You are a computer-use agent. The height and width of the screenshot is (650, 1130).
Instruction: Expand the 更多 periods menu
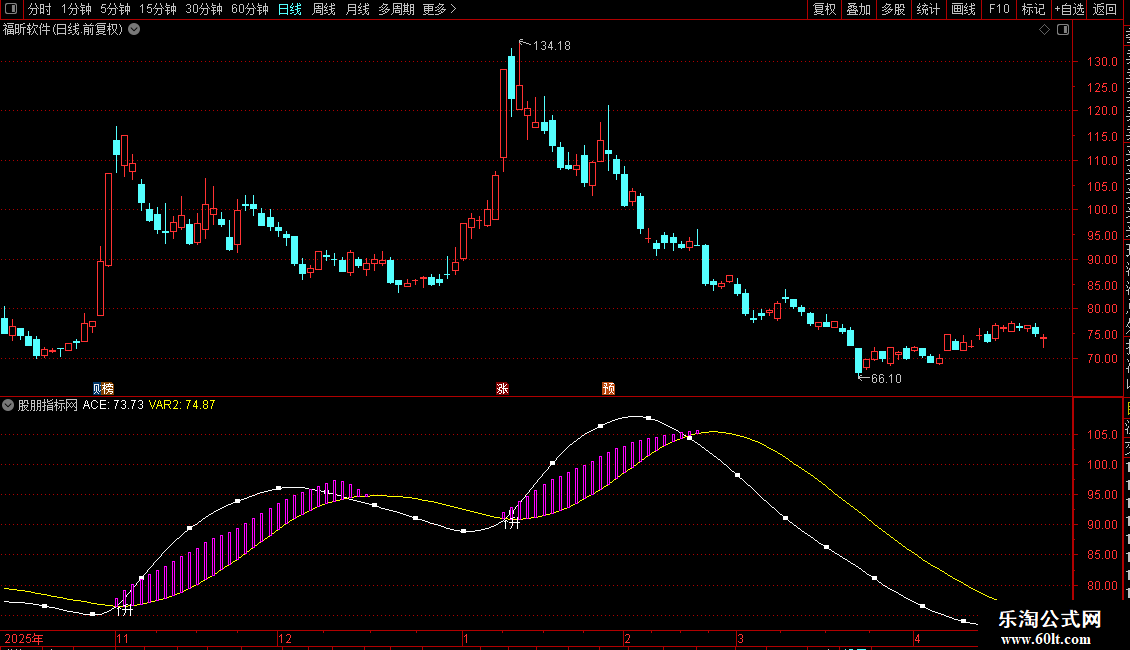pos(439,9)
